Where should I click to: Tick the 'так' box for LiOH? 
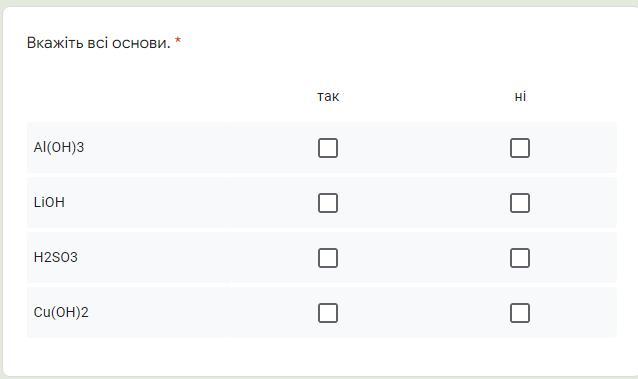coord(328,203)
